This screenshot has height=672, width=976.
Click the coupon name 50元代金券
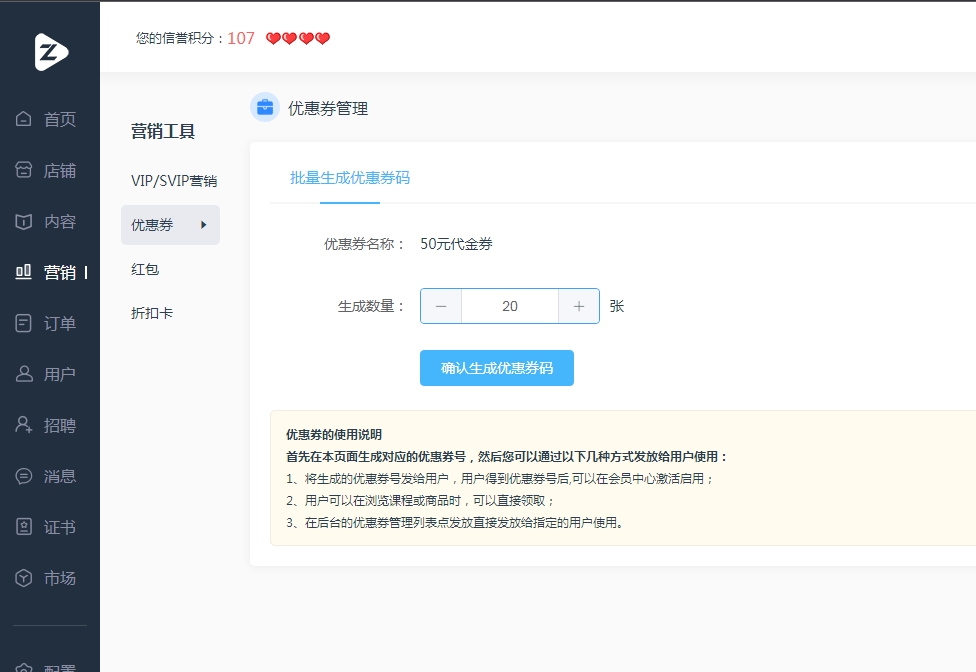pyautogui.click(x=456, y=244)
